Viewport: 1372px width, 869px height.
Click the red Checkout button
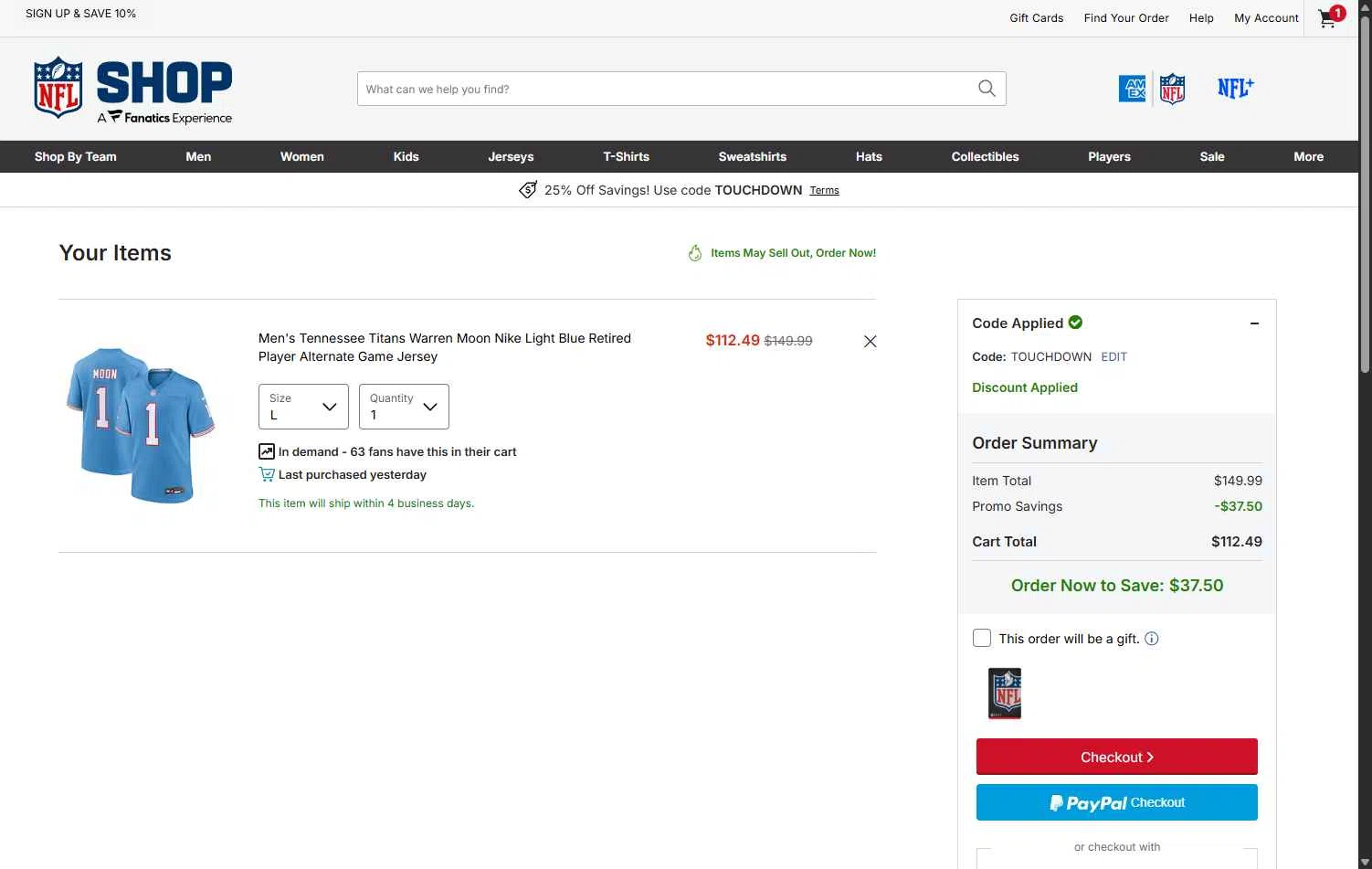click(1116, 757)
